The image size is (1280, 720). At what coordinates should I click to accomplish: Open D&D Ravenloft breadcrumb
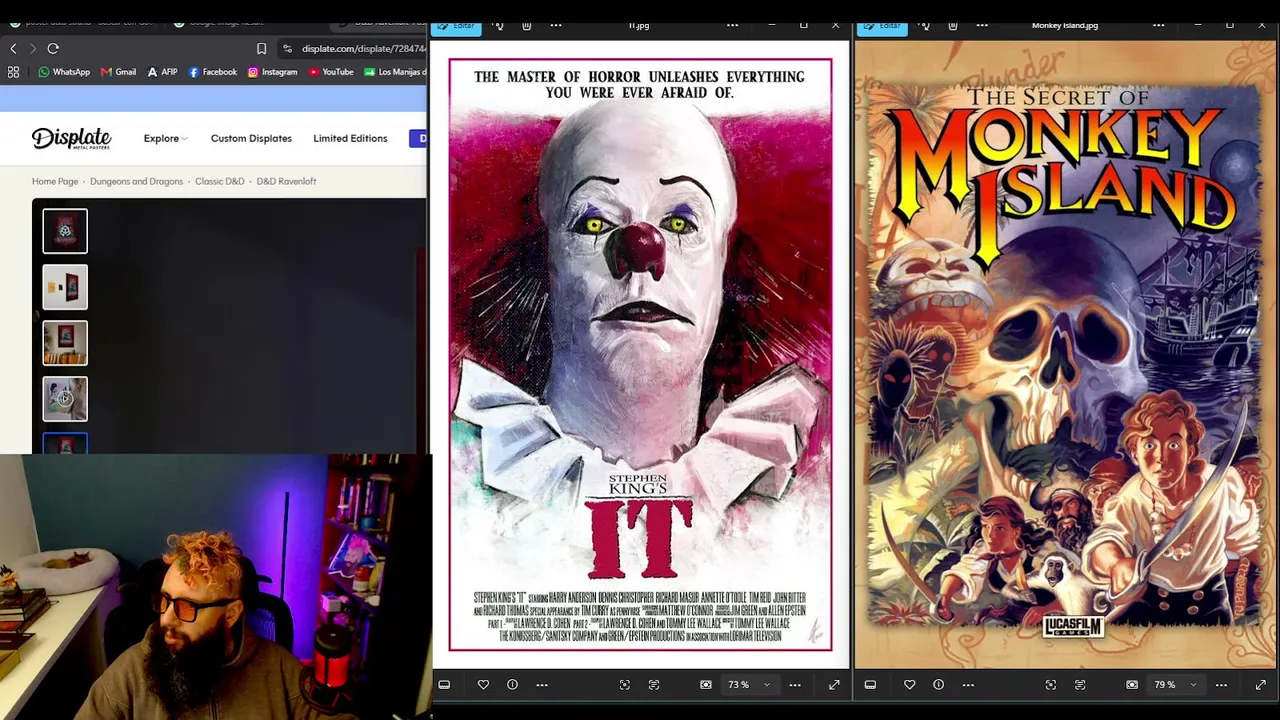point(286,181)
